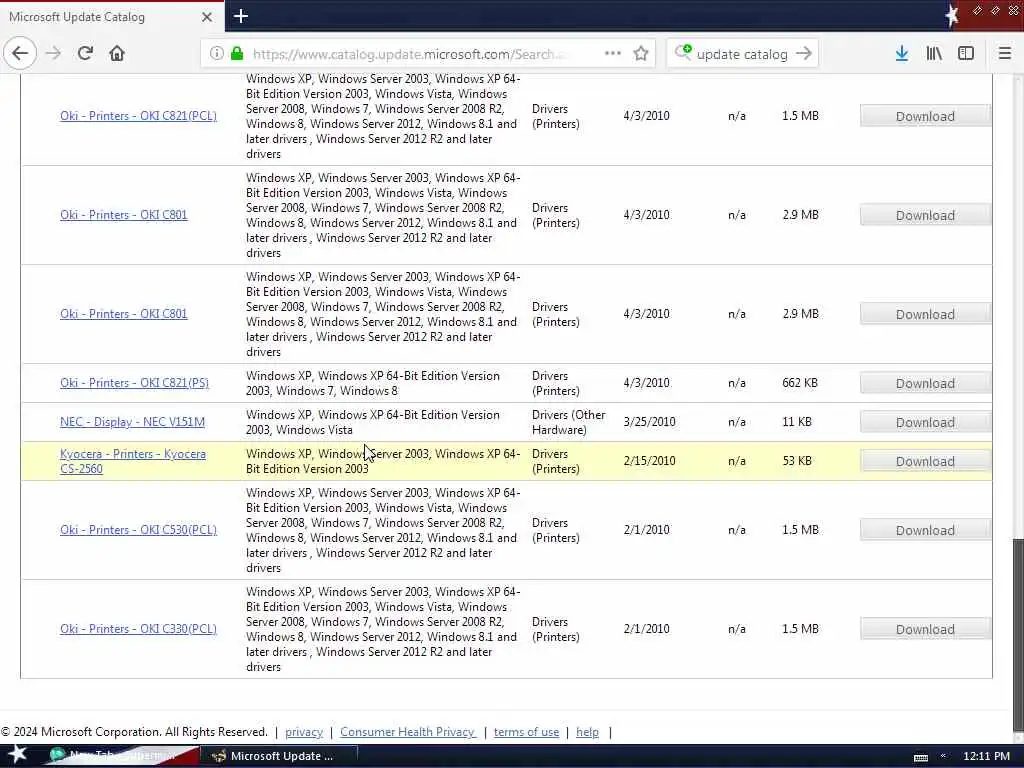Viewport: 1024px width, 768px height.
Task: Open the Oki - Printers - OKI C530(PCL) link
Action: tap(138, 530)
